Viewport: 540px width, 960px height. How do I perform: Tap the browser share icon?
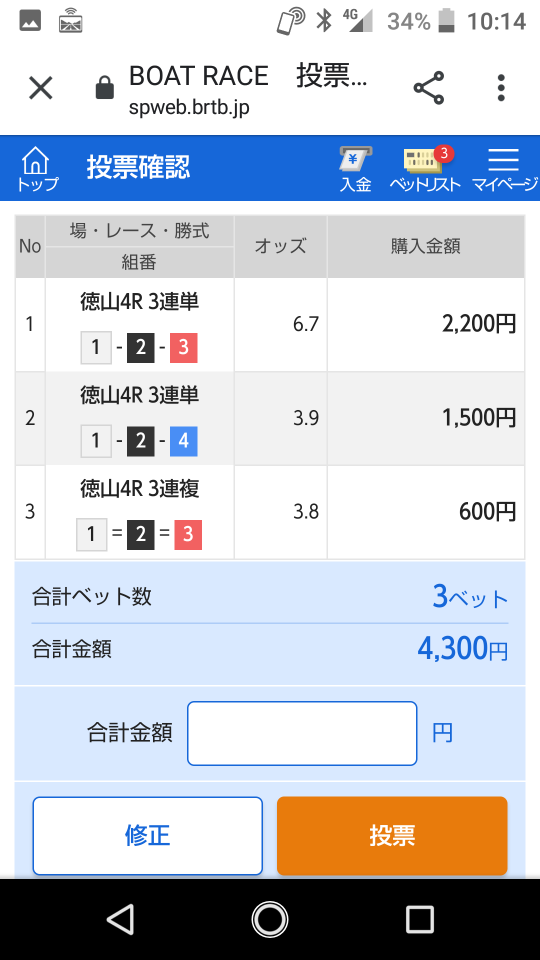(429, 88)
